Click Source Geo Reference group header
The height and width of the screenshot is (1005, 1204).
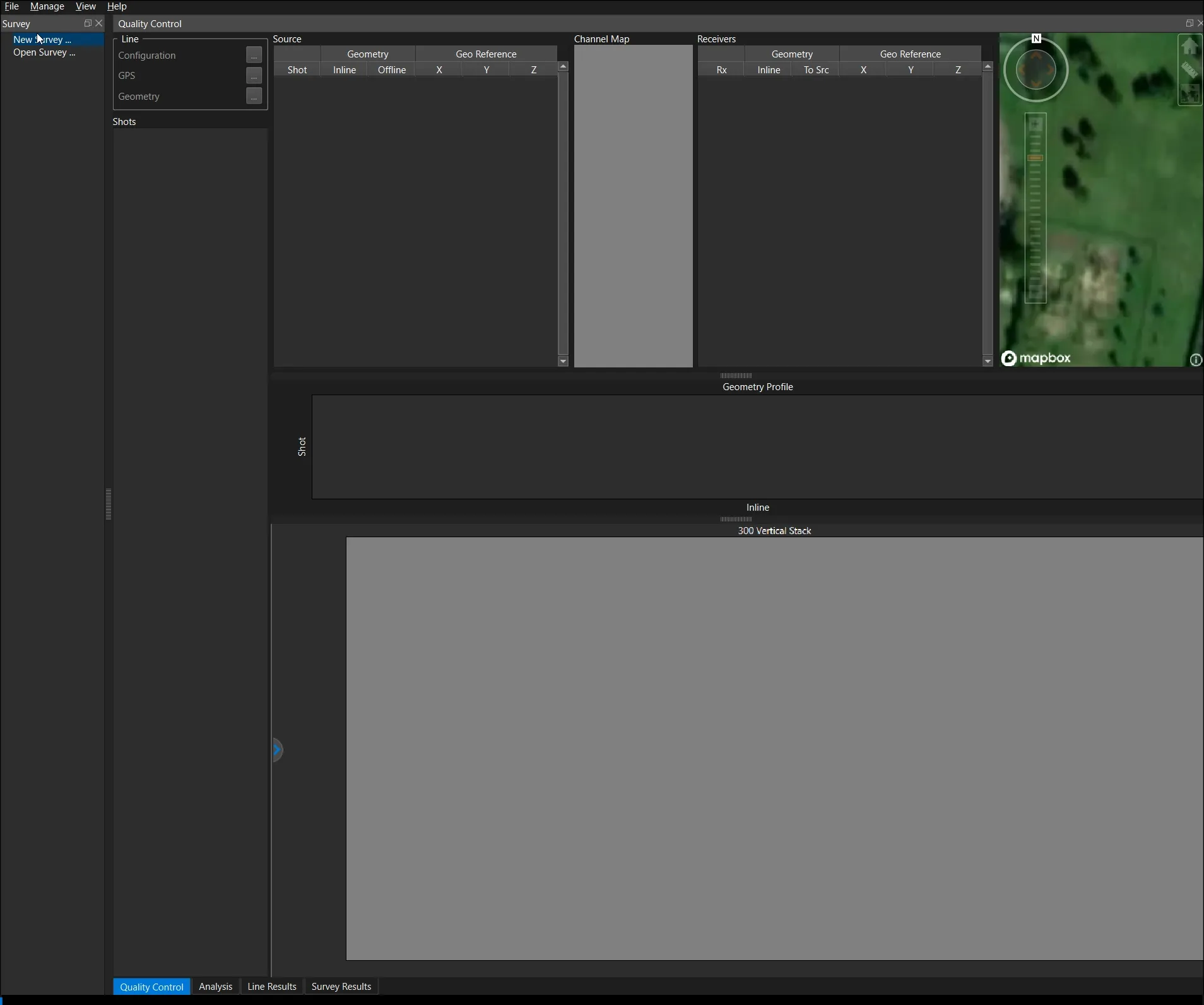pyautogui.click(x=486, y=54)
